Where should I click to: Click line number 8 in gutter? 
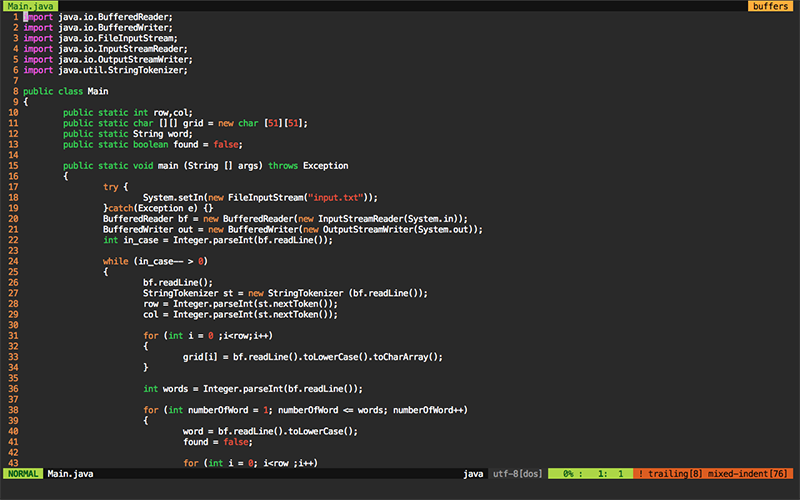click(15, 91)
